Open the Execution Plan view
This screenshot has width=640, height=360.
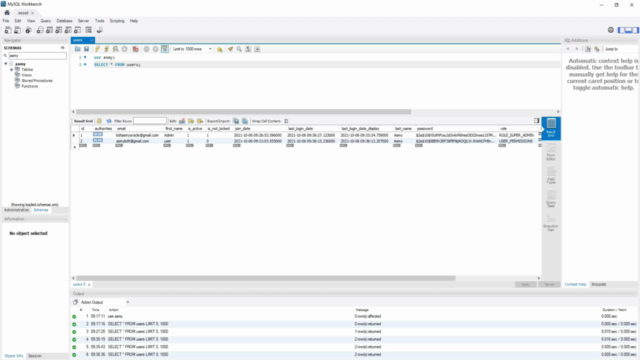tap(551, 222)
